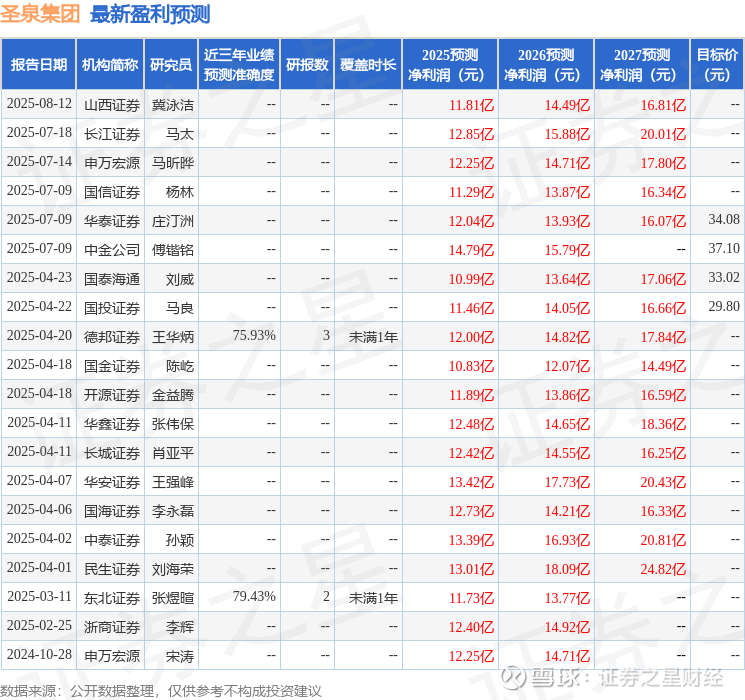
Task: Click the 圣泉集团 title text
Action: click(x=40, y=14)
